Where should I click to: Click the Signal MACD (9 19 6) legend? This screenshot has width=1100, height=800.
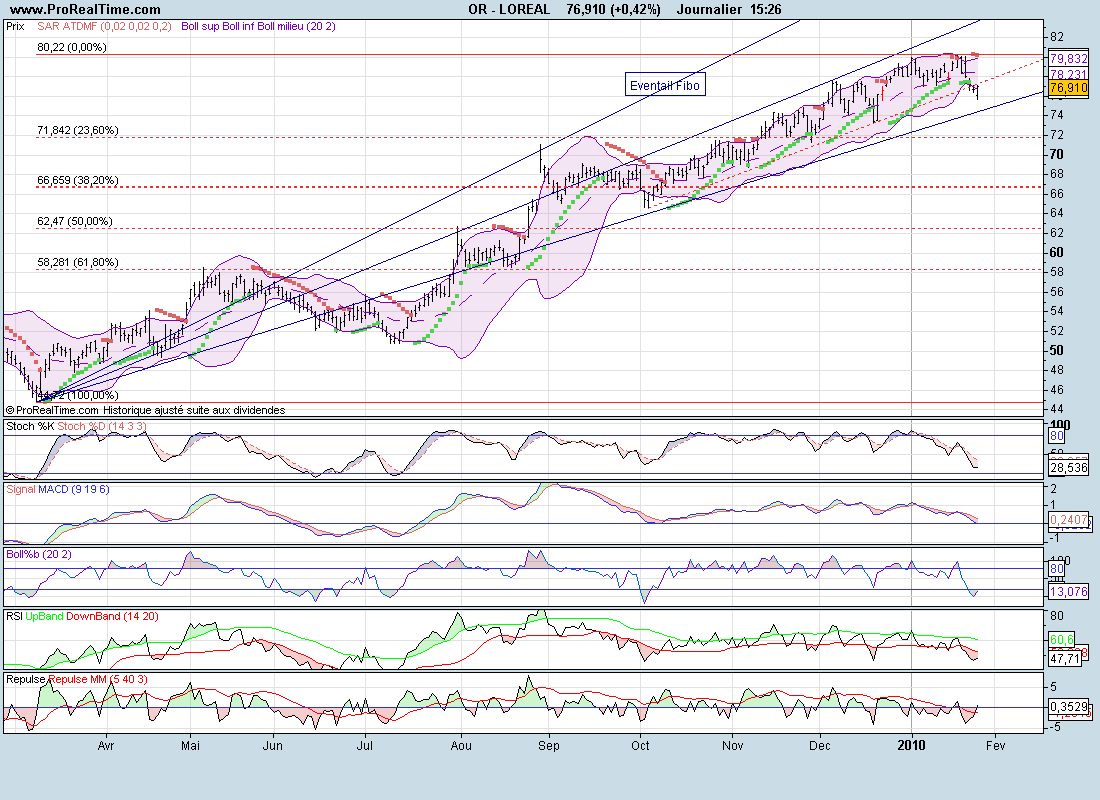click(58, 489)
